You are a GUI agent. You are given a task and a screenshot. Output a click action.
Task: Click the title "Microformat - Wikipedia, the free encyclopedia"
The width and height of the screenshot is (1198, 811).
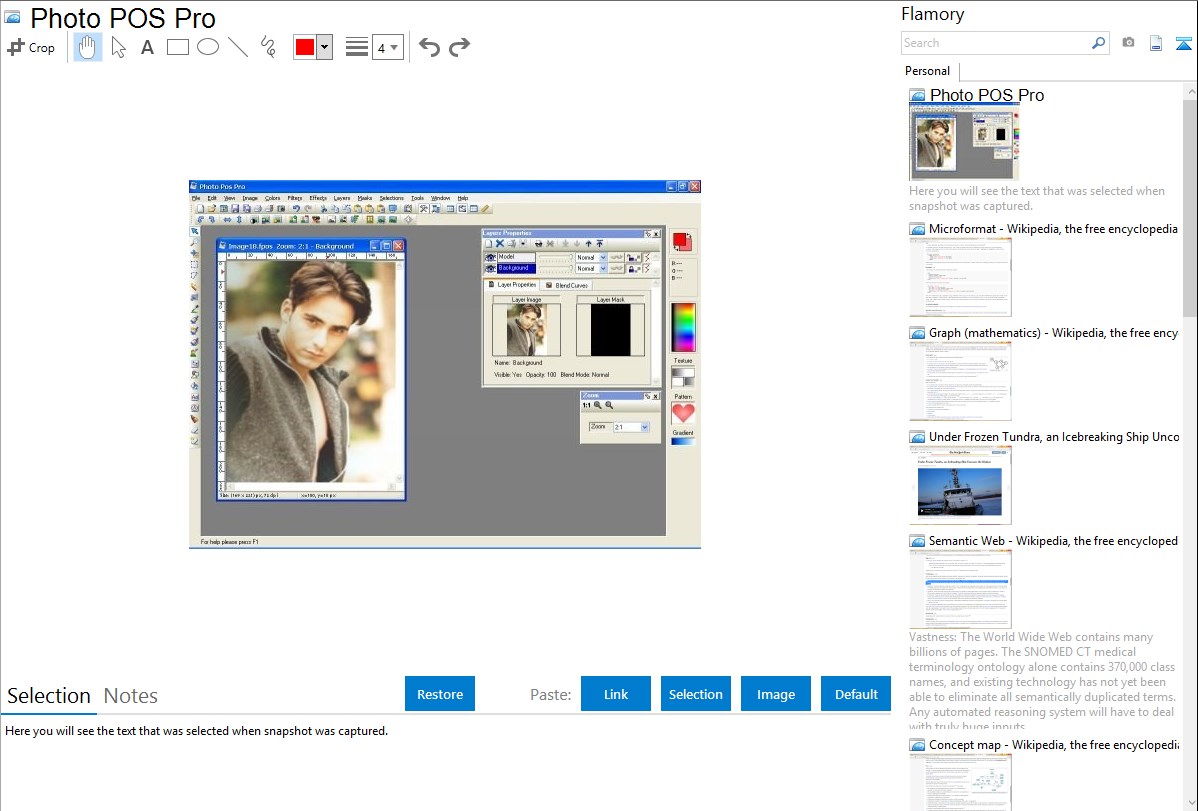[x=1053, y=229]
